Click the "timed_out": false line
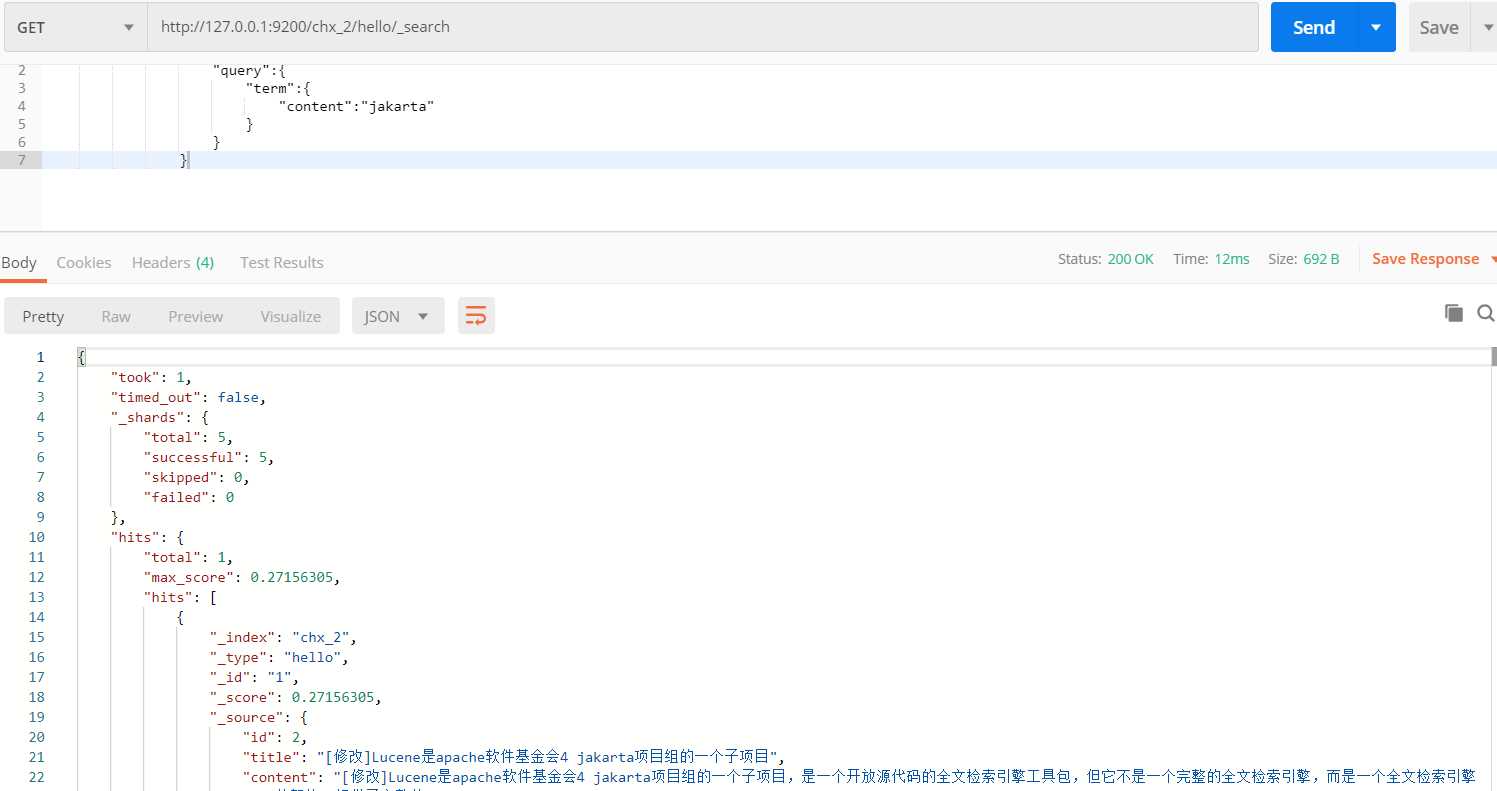 [x=188, y=397]
